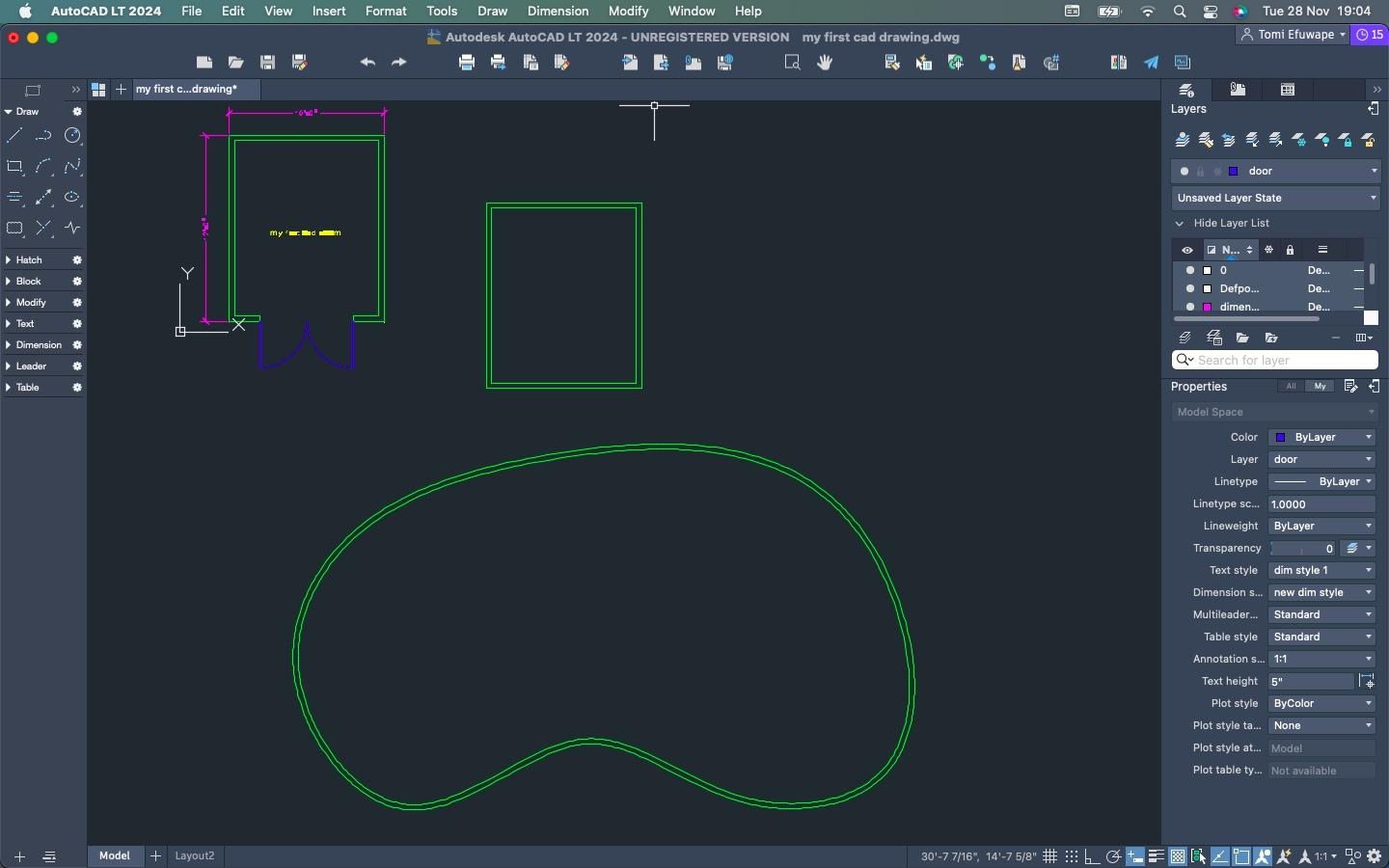Image resolution: width=1389 pixels, height=868 pixels.
Task: Click the Tomi Efuwape account button
Action: [1294, 35]
